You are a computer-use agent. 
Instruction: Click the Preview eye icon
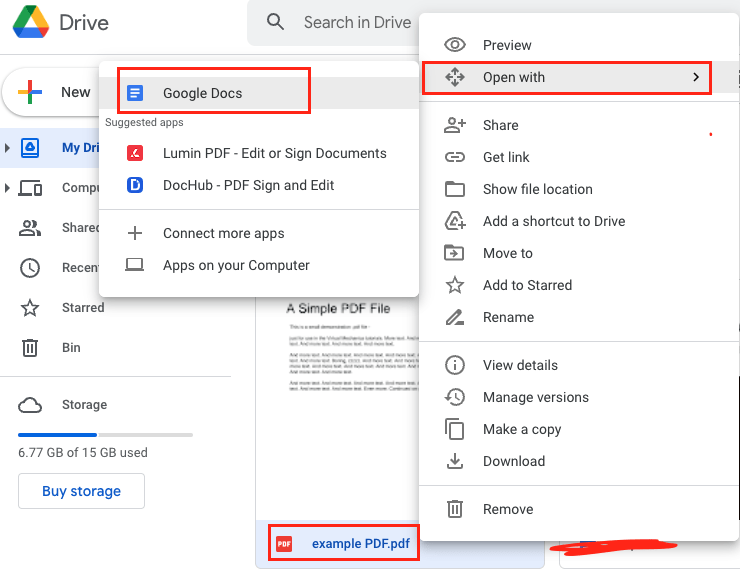[454, 45]
